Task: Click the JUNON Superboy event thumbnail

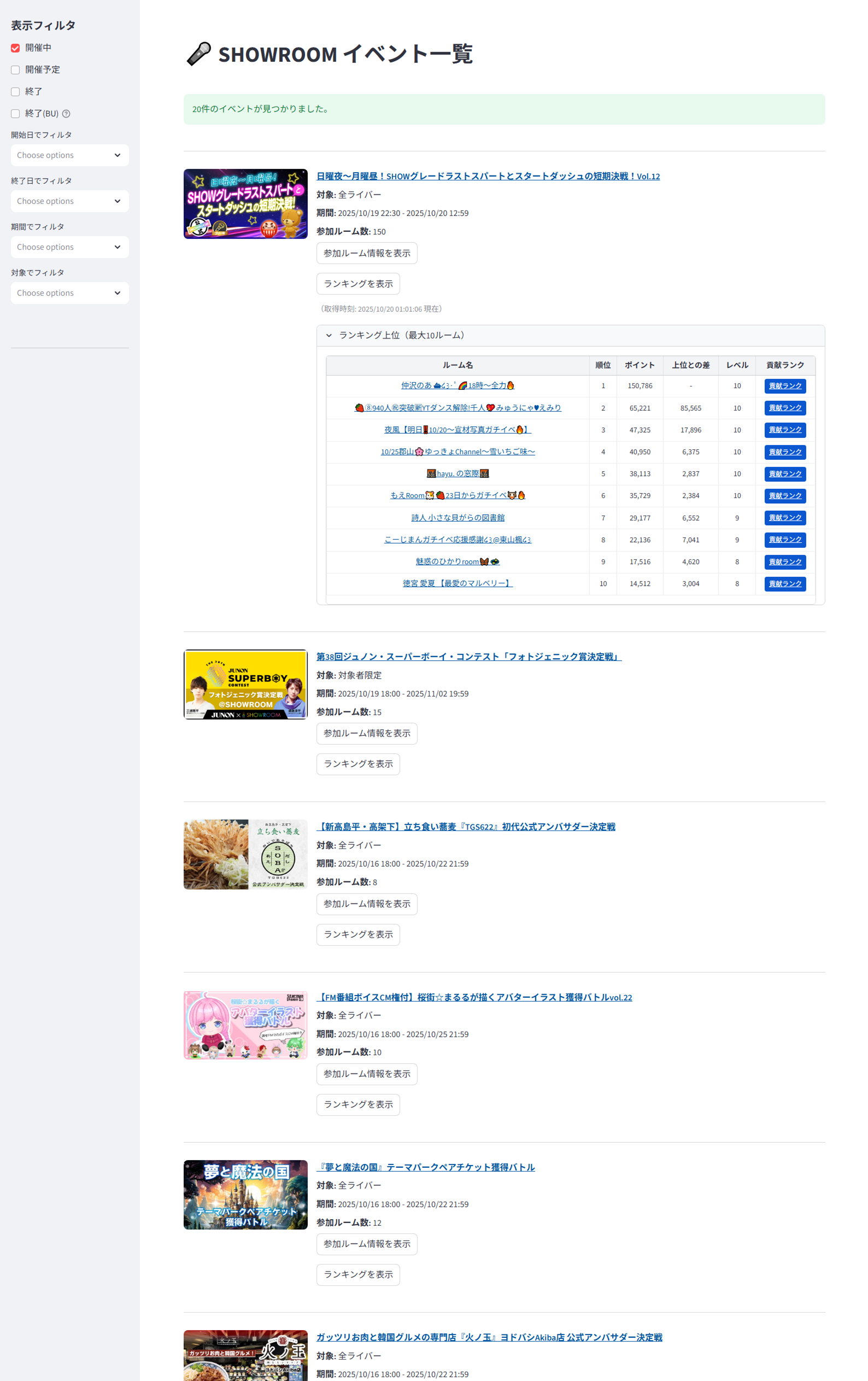Action: (x=245, y=684)
